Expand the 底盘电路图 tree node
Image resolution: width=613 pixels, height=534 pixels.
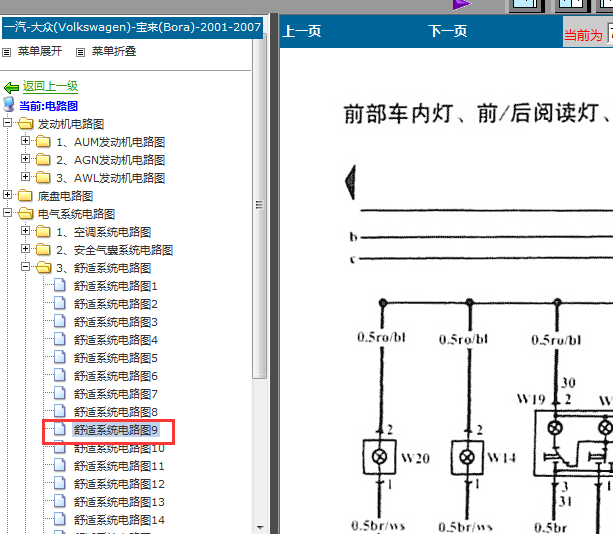pos(7,194)
